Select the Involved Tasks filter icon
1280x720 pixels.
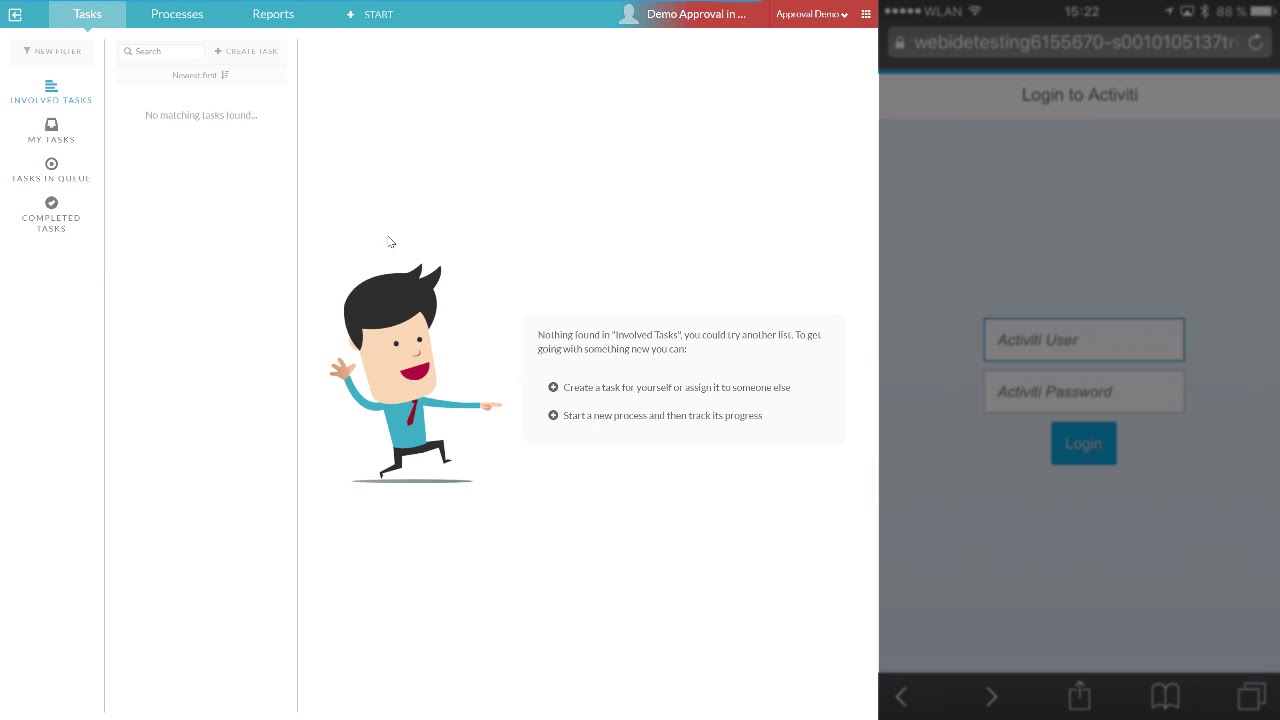[51, 86]
